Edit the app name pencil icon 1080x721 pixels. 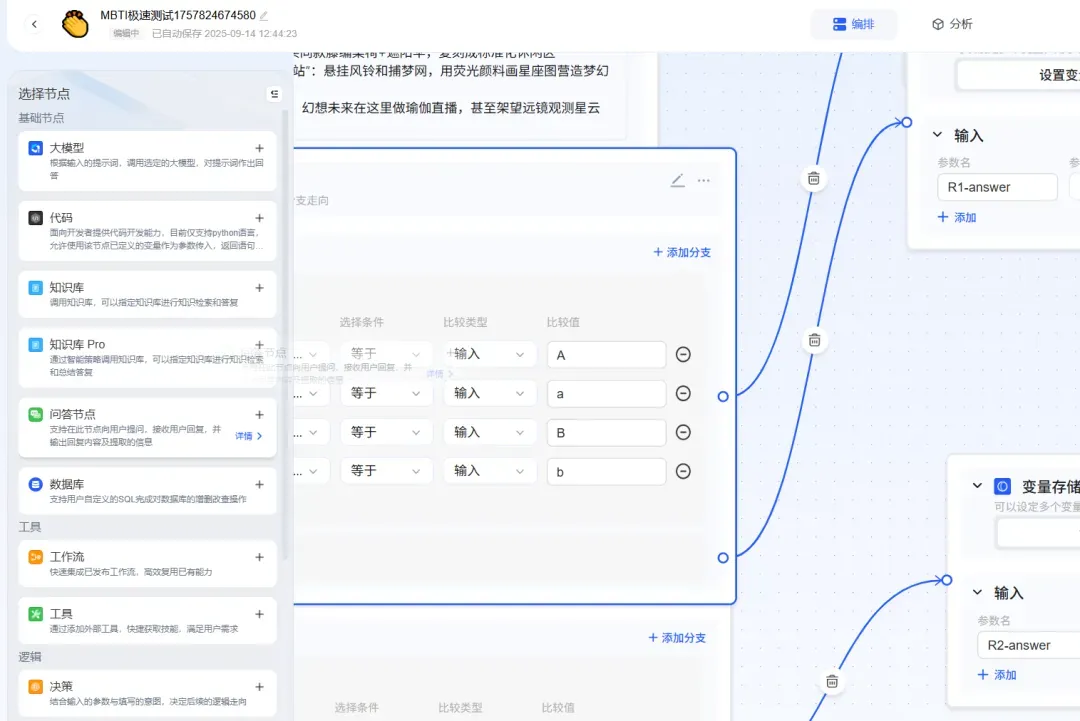[264, 15]
